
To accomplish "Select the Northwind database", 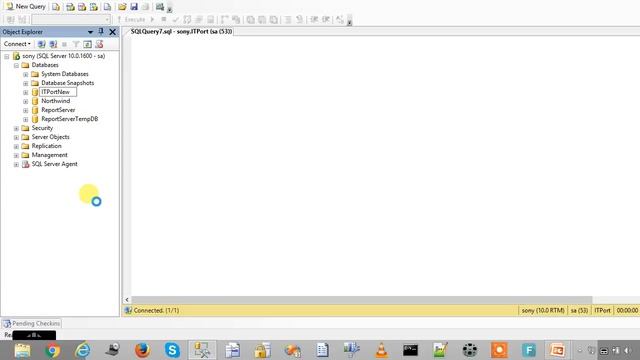I will click(x=56, y=101).
